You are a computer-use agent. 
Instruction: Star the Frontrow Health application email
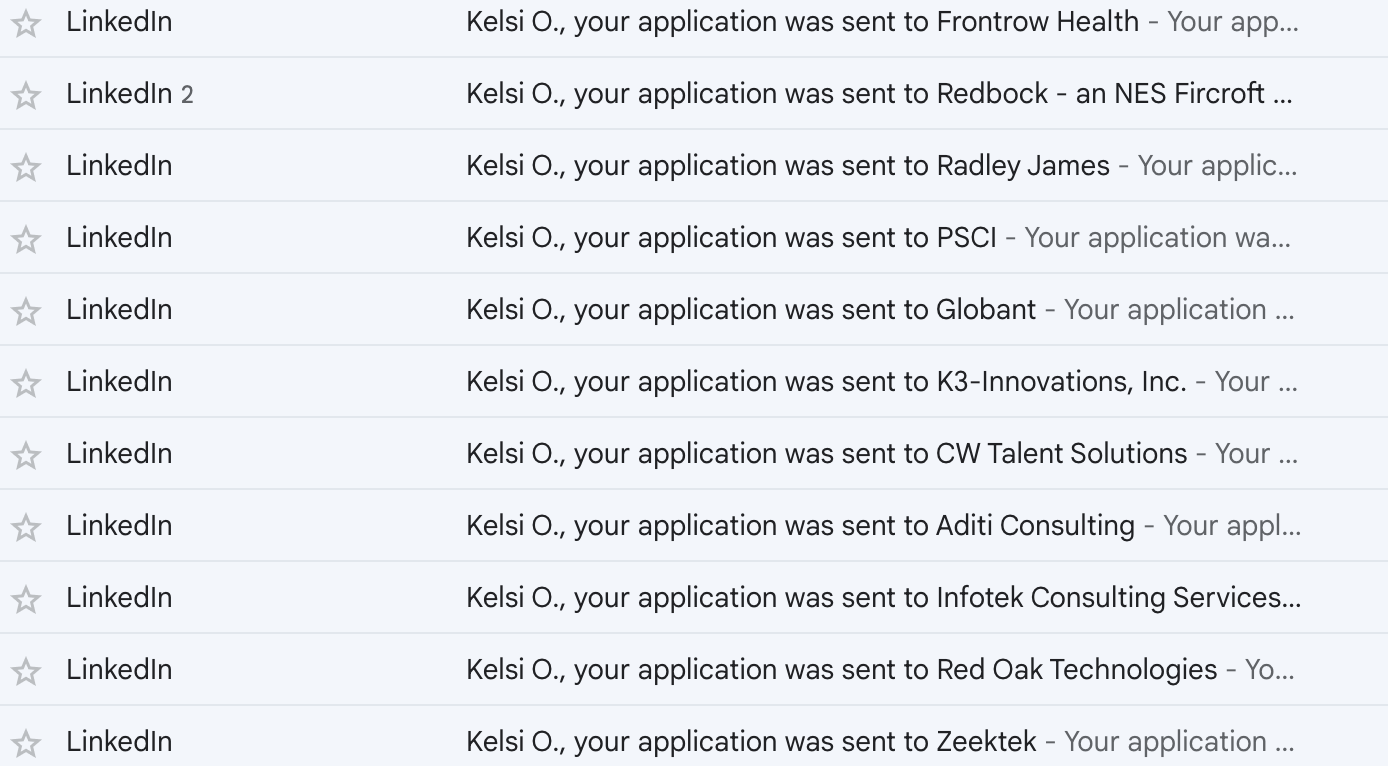pos(26,23)
